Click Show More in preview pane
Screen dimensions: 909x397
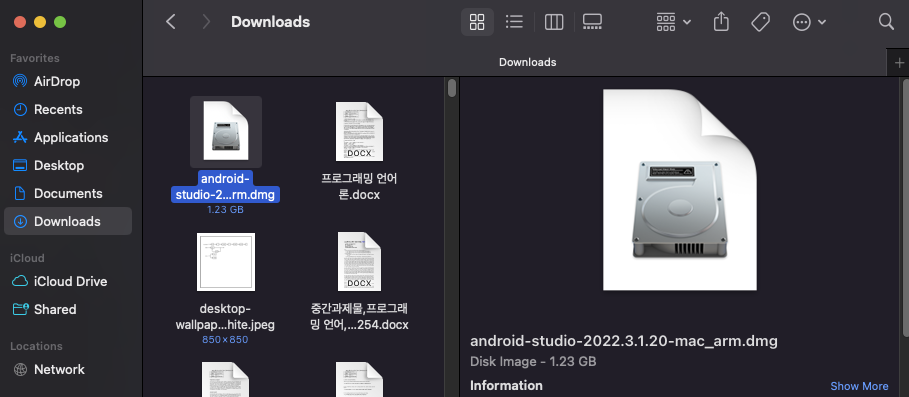click(859, 386)
